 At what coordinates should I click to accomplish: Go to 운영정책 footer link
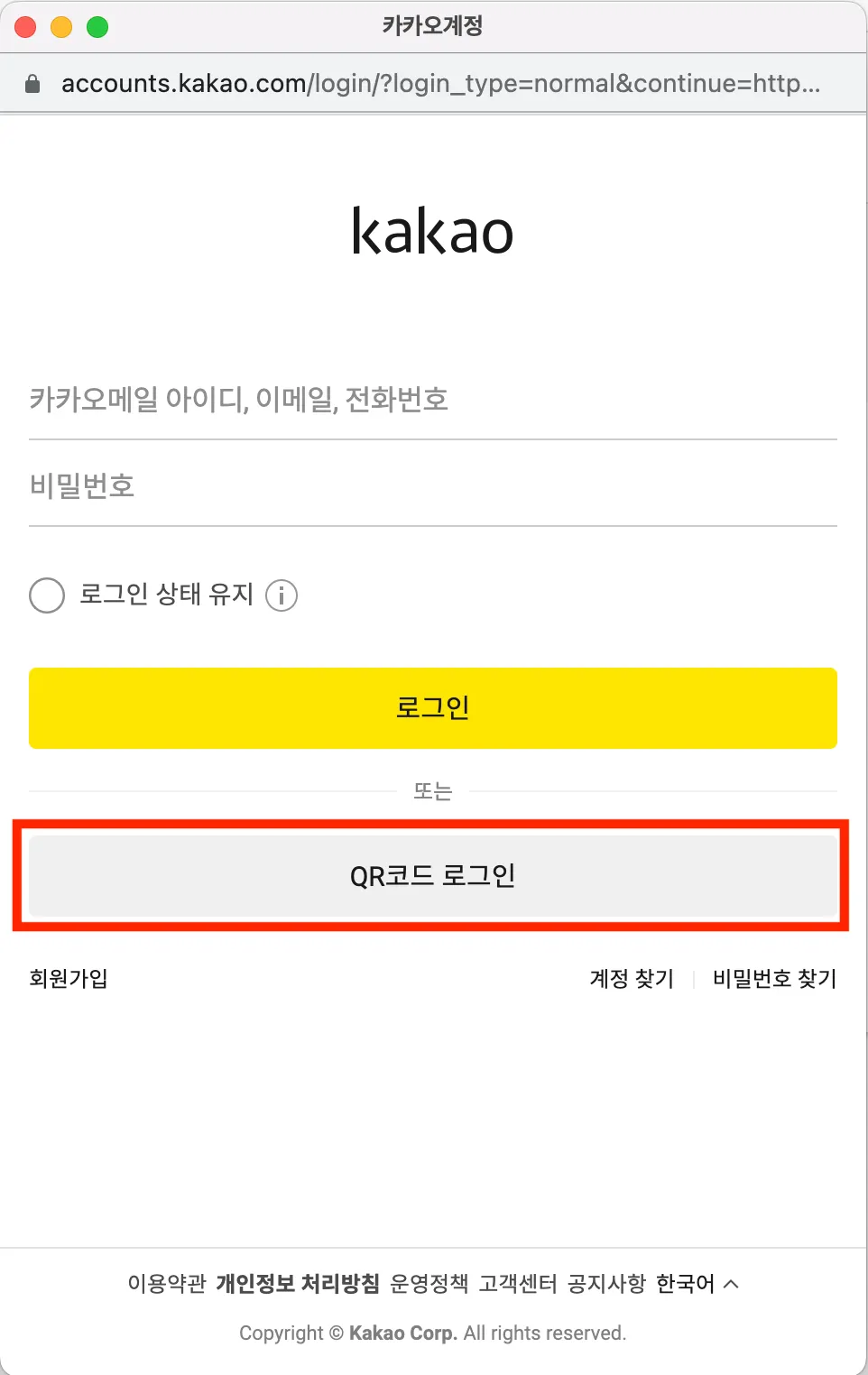pos(429,1283)
